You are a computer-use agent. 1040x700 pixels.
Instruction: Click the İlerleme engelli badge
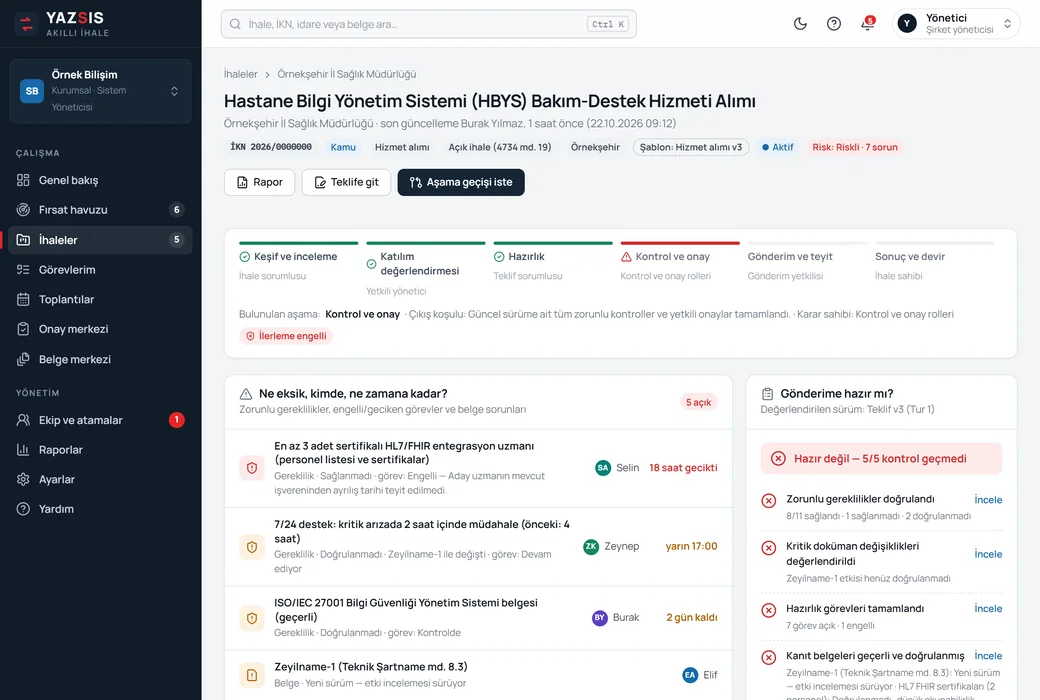click(x=286, y=336)
